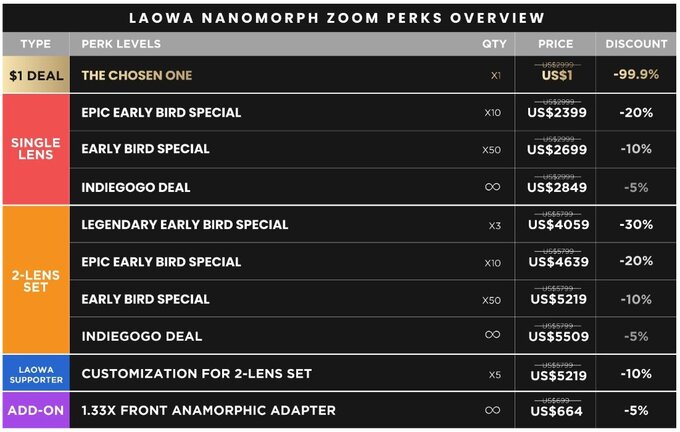Select LEGENDARY EARLY BIRD SPECIAL perk
The image size is (680, 432).
pos(185,225)
